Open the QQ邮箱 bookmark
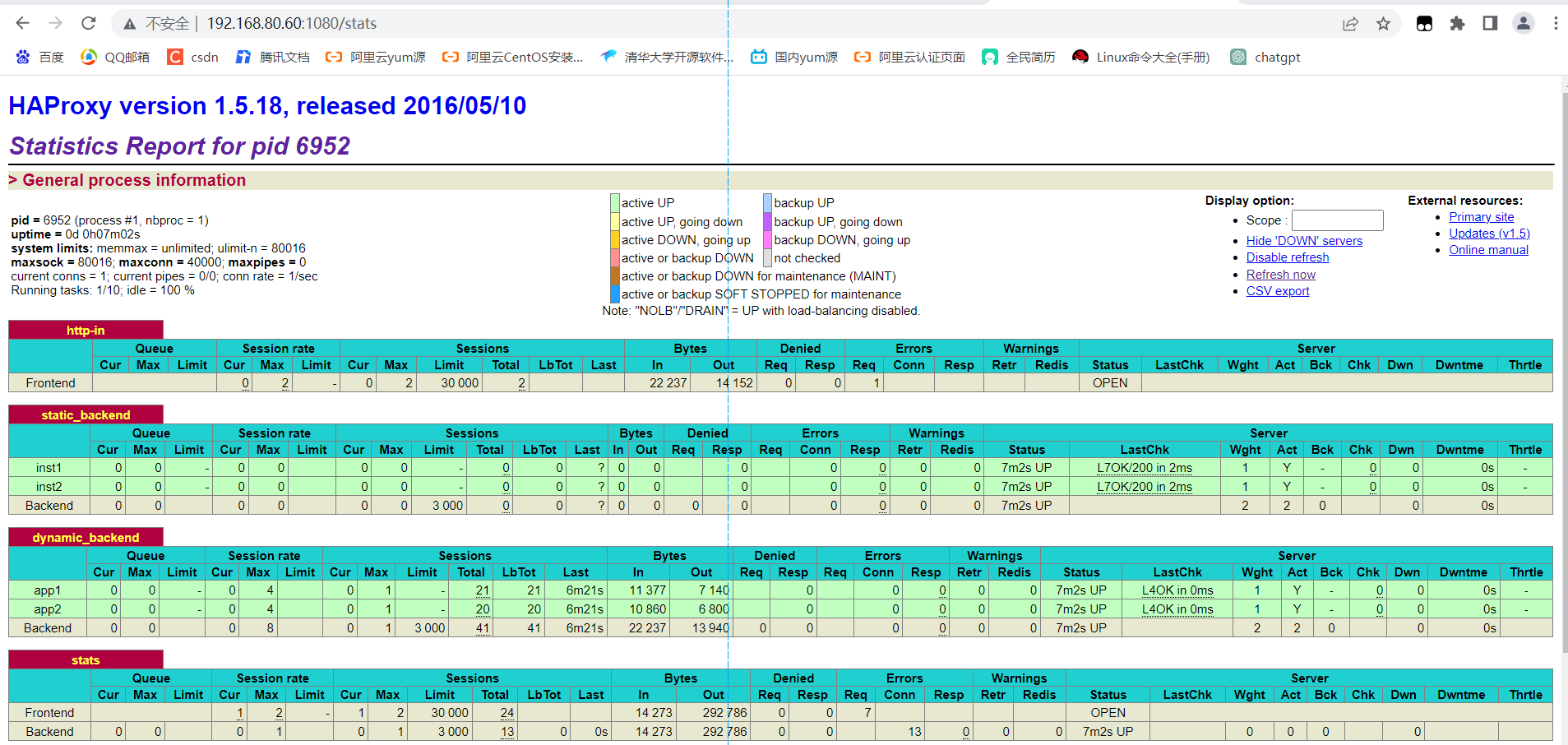The width and height of the screenshot is (1568, 745). point(115,57)
